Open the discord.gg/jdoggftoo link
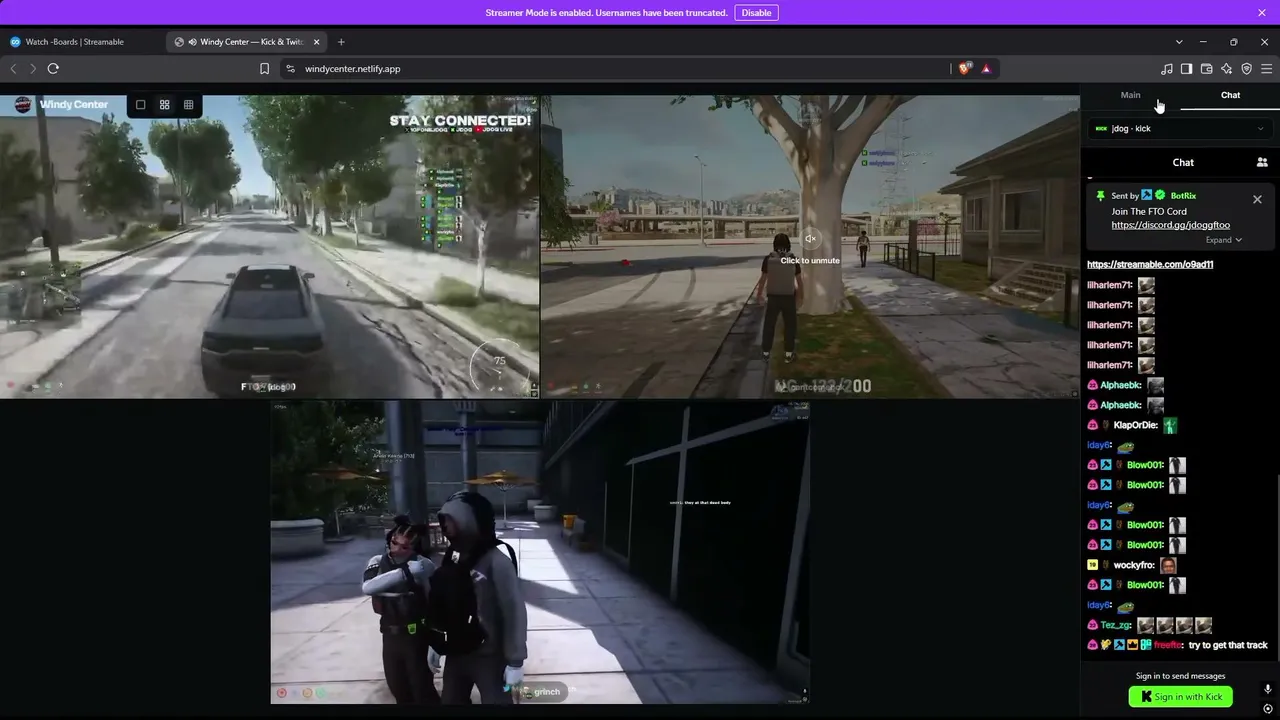The image size is (1280, 720). (1170, 225)
